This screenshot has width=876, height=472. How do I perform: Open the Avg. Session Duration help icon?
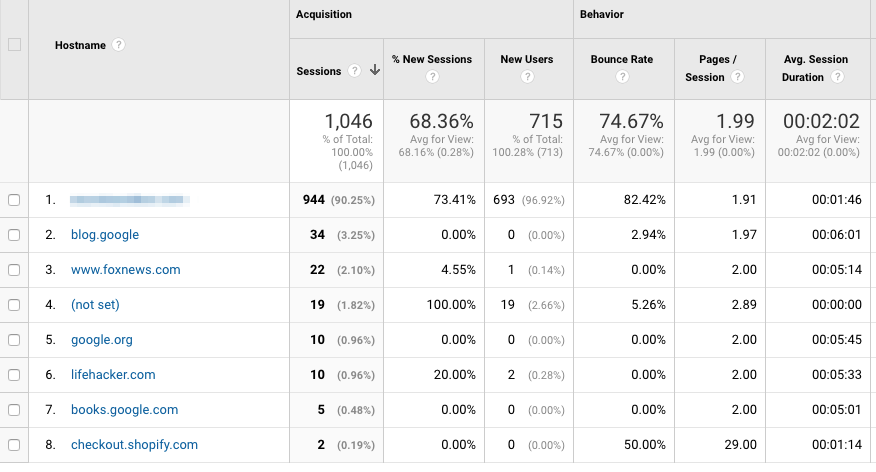[x=837, y=77]
